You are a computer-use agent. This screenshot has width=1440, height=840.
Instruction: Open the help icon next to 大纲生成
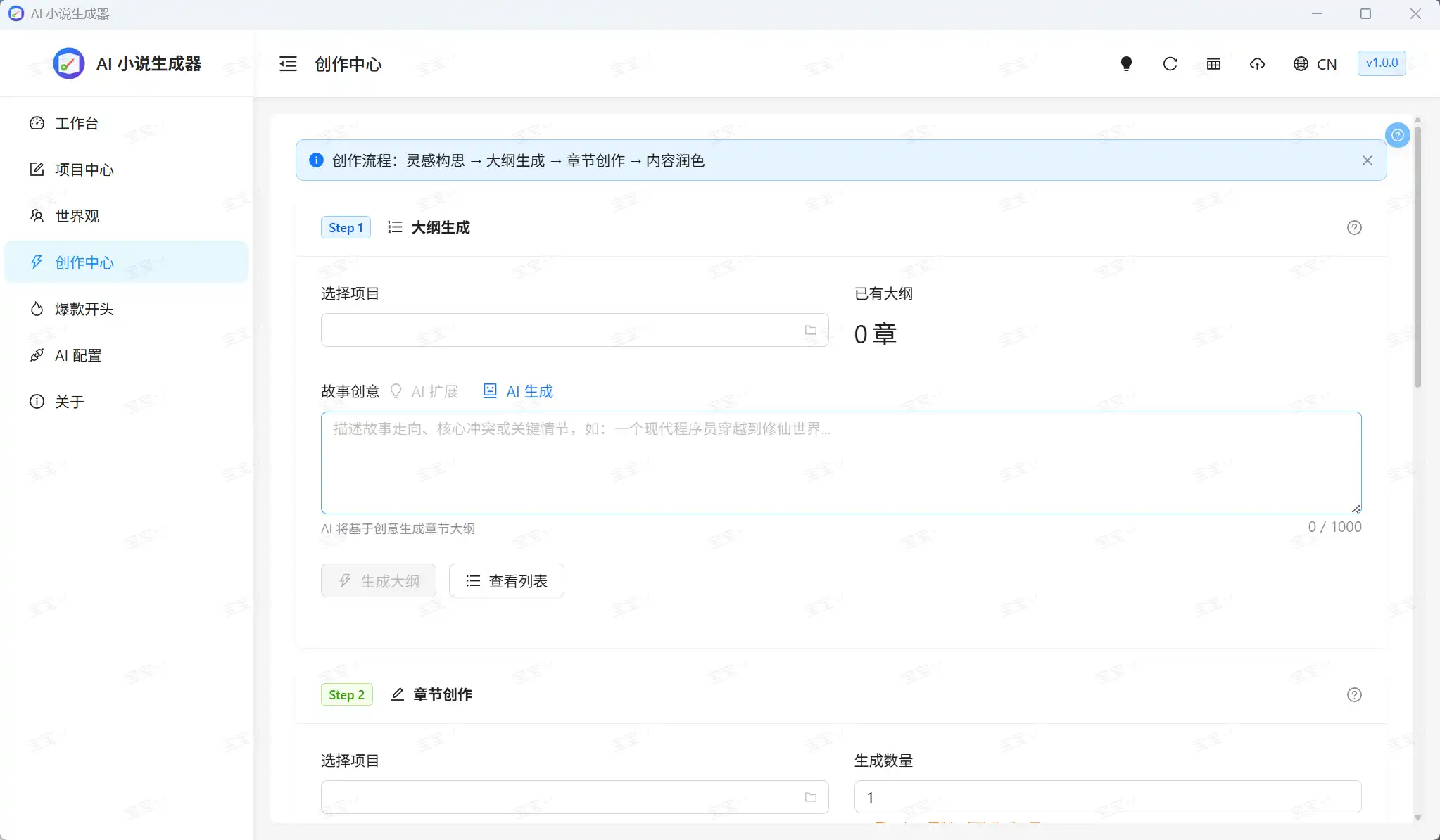[1354, 227]
